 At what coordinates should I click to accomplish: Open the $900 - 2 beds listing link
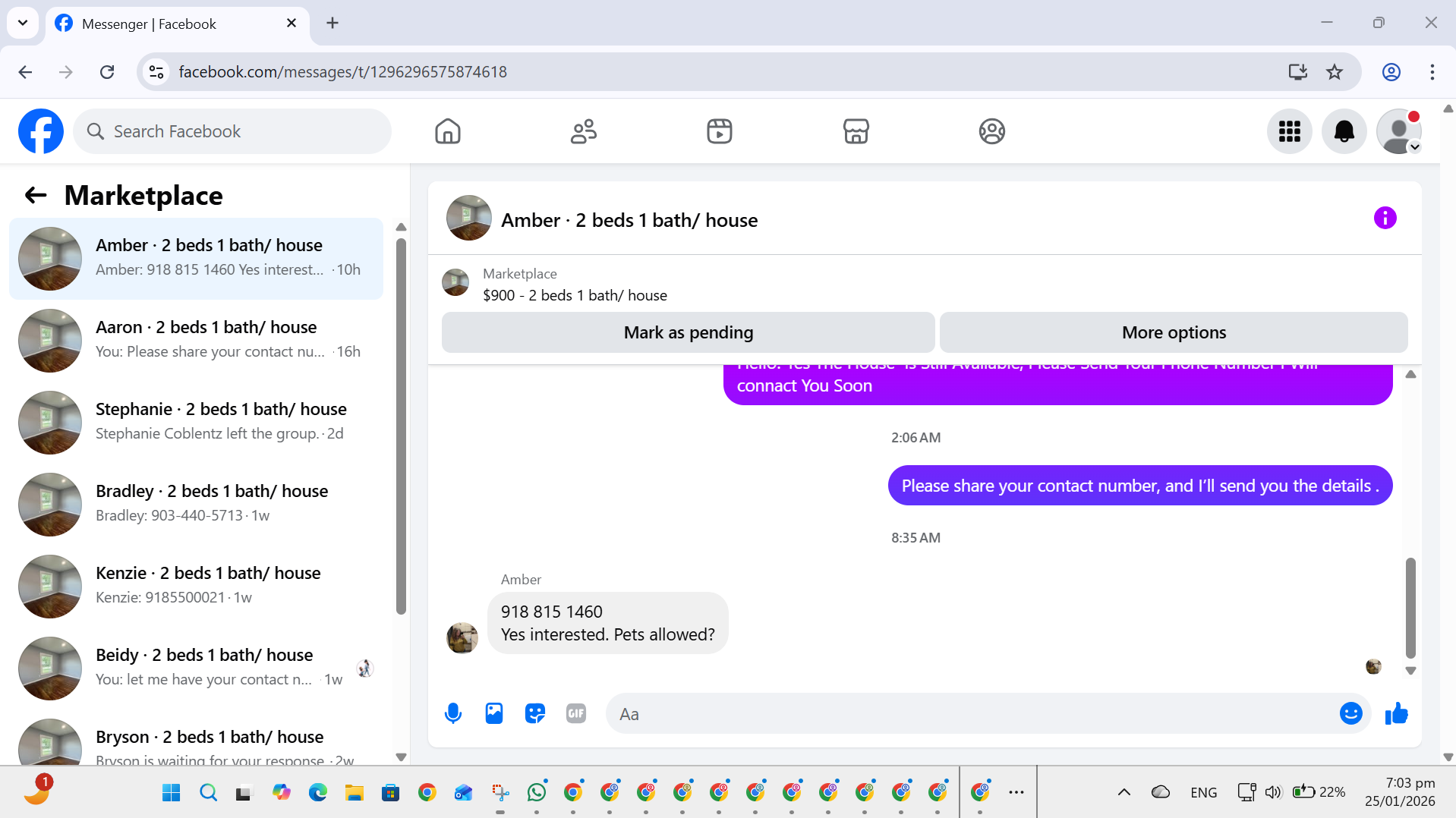(x=575, y=295)
